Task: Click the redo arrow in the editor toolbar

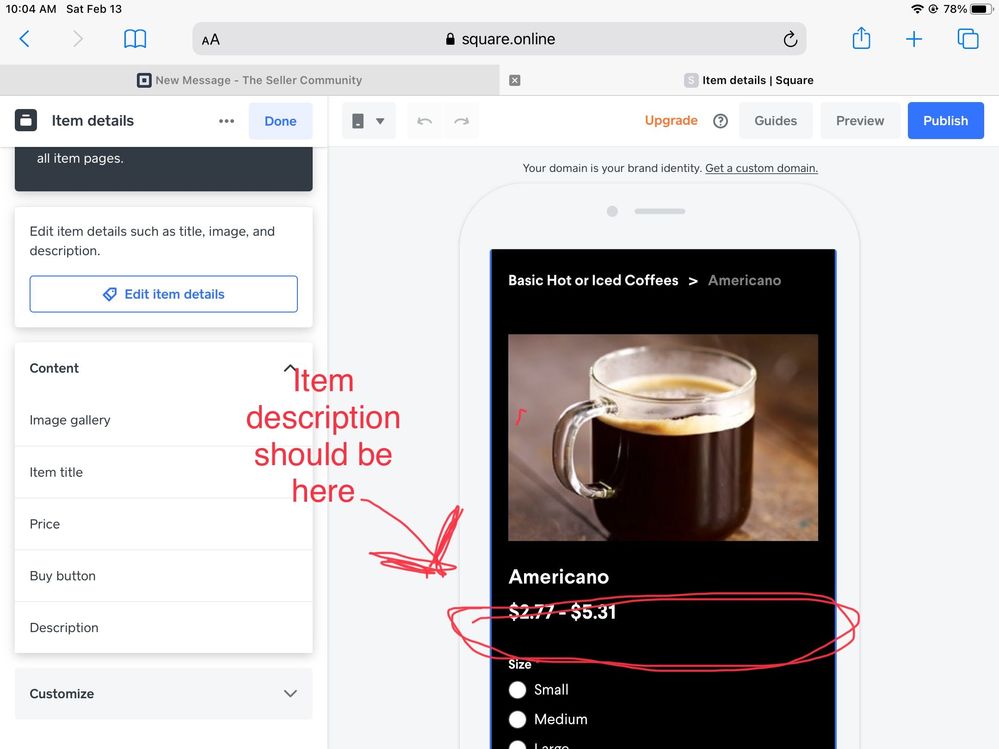Action: click(x=461, y=121)
